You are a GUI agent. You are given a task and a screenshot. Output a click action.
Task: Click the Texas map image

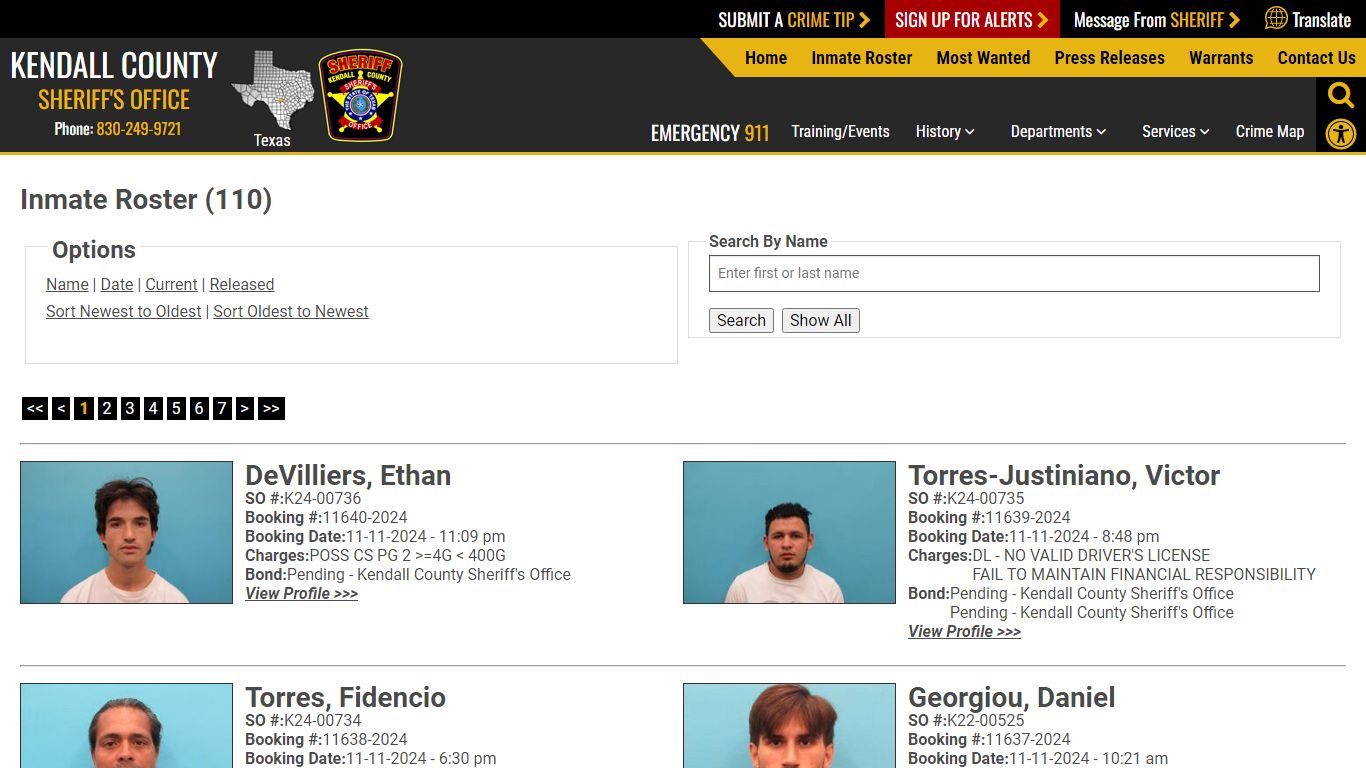[x=272, y=90]
